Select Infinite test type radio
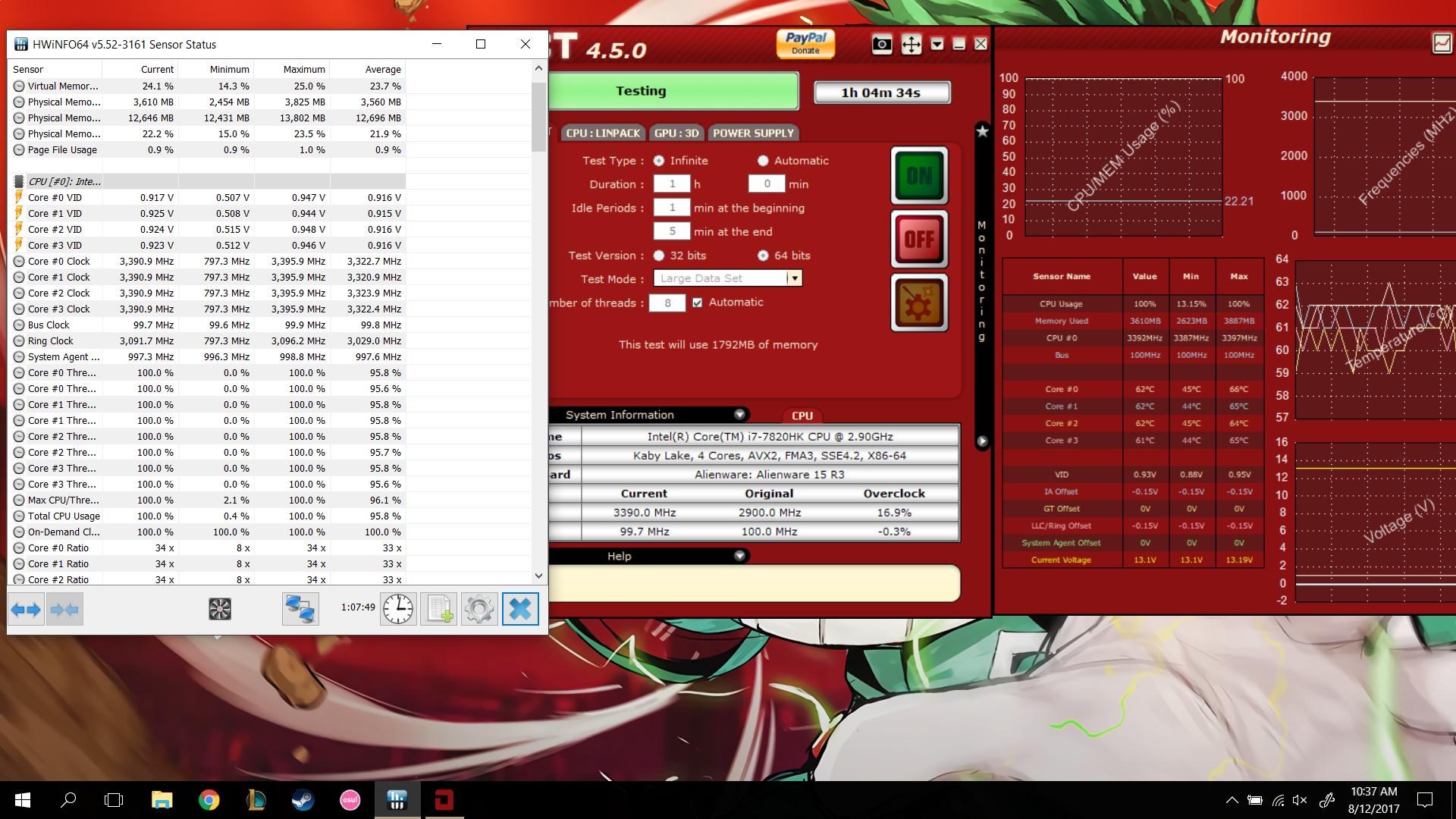The height and width of the screenshot is (819, 1456). (658, 161)
